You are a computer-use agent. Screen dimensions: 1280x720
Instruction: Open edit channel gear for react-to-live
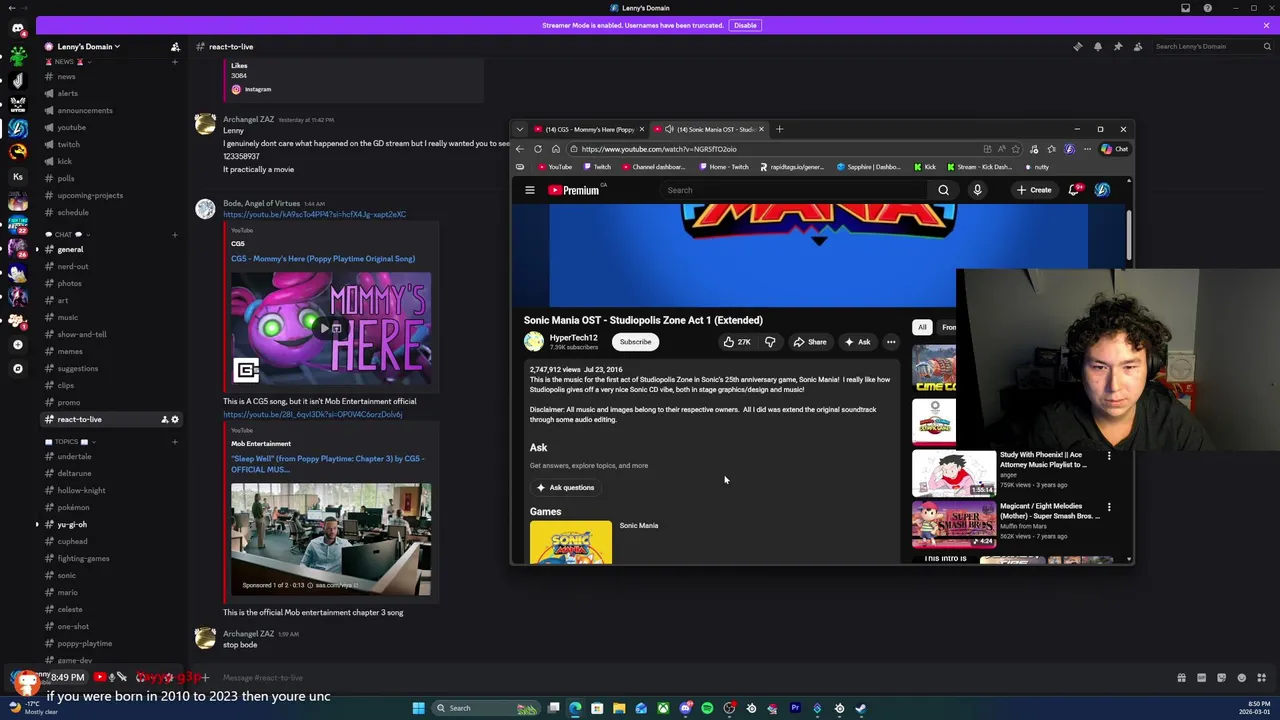(x=175, y=419)
